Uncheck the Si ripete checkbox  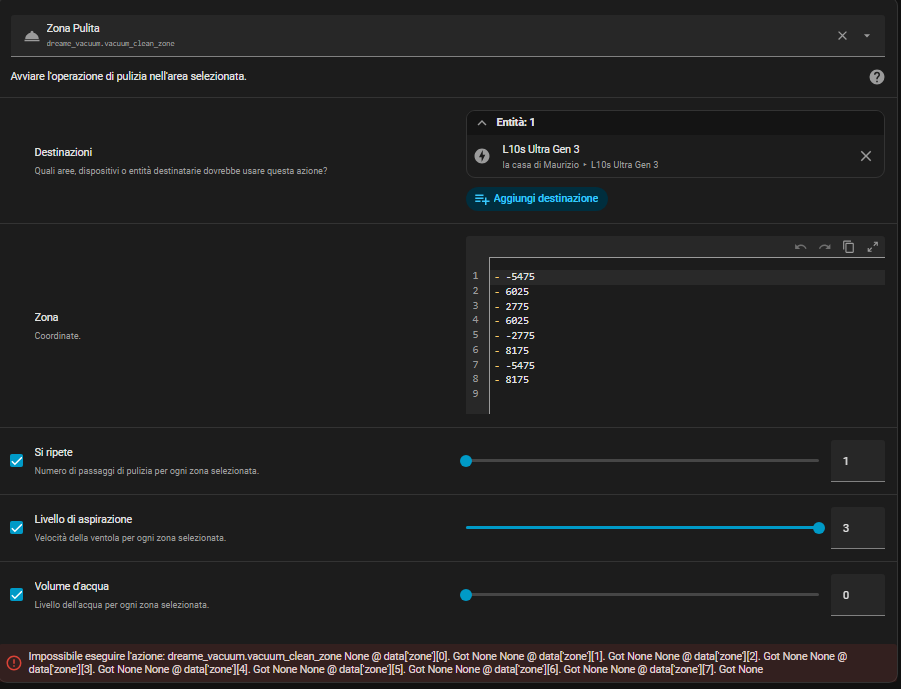[x=17, y=461]
